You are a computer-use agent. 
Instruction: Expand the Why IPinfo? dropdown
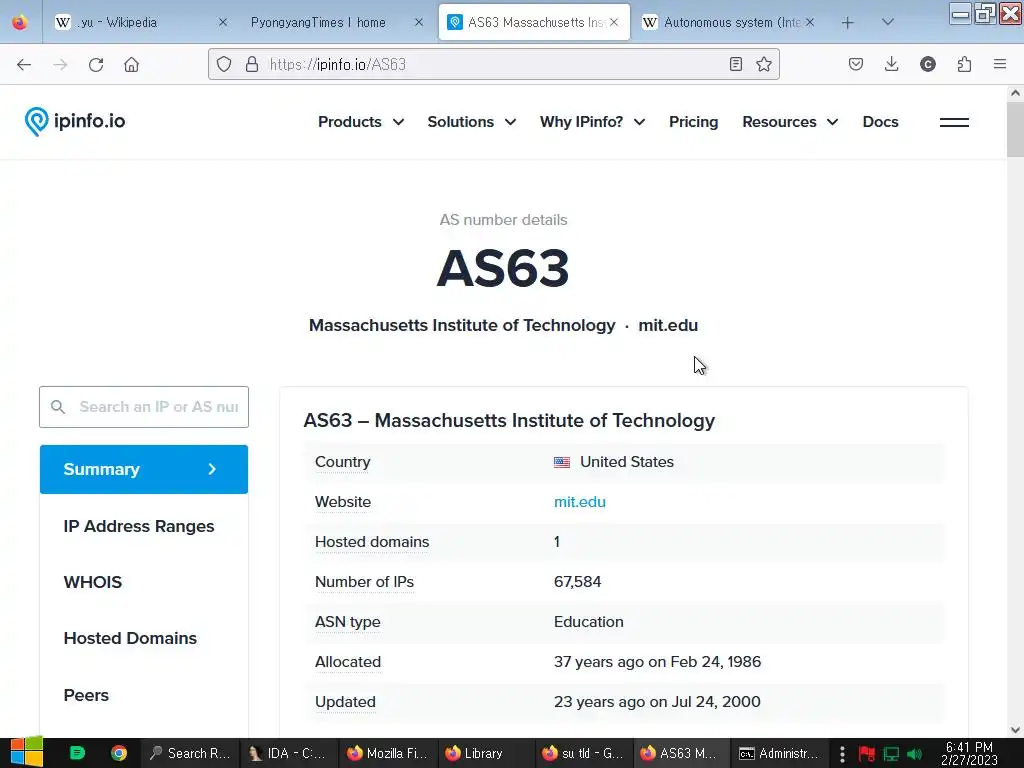click(x=592, y=122)
